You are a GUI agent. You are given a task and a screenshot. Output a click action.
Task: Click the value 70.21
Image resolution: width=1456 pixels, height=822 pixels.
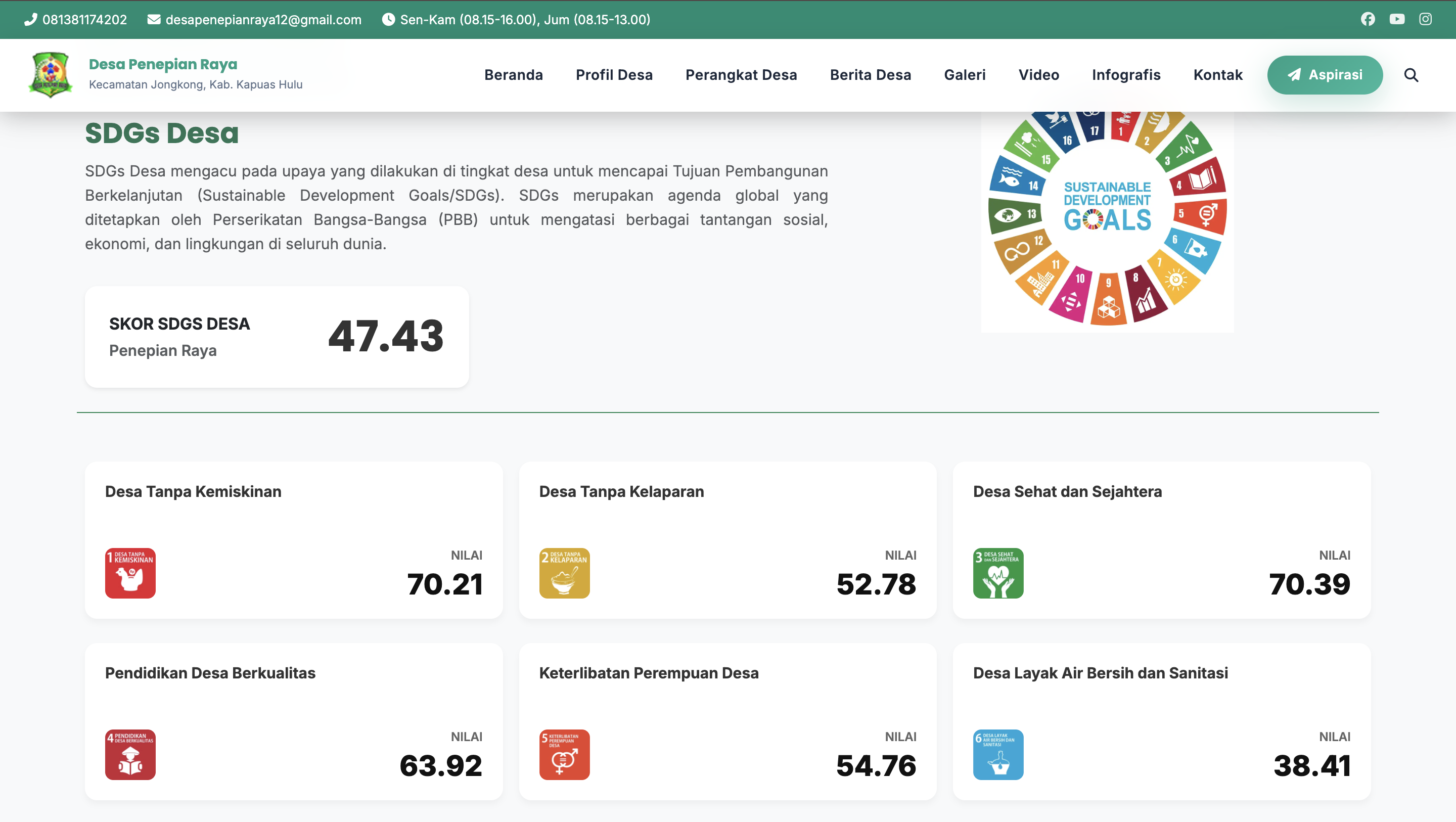(x=444, y=584)
